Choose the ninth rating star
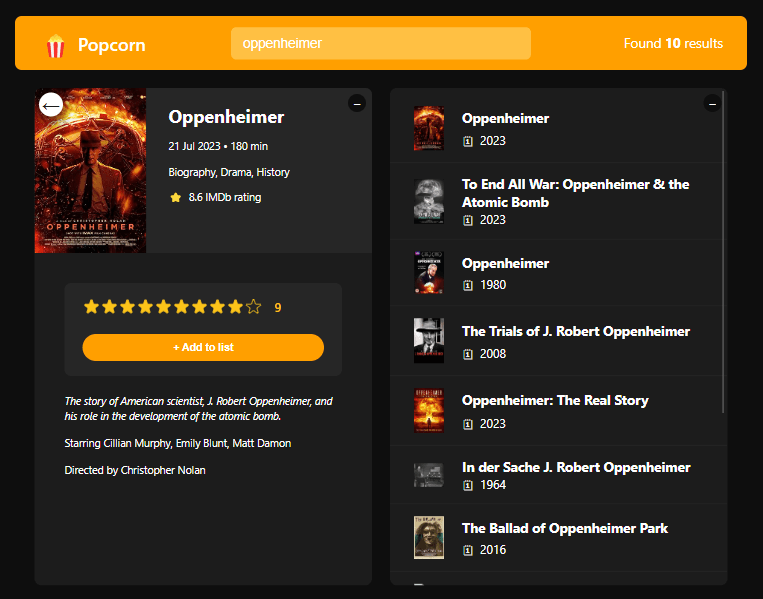This screenshot has height=599, width=763. pyautogui.click(x=236, y=307)
